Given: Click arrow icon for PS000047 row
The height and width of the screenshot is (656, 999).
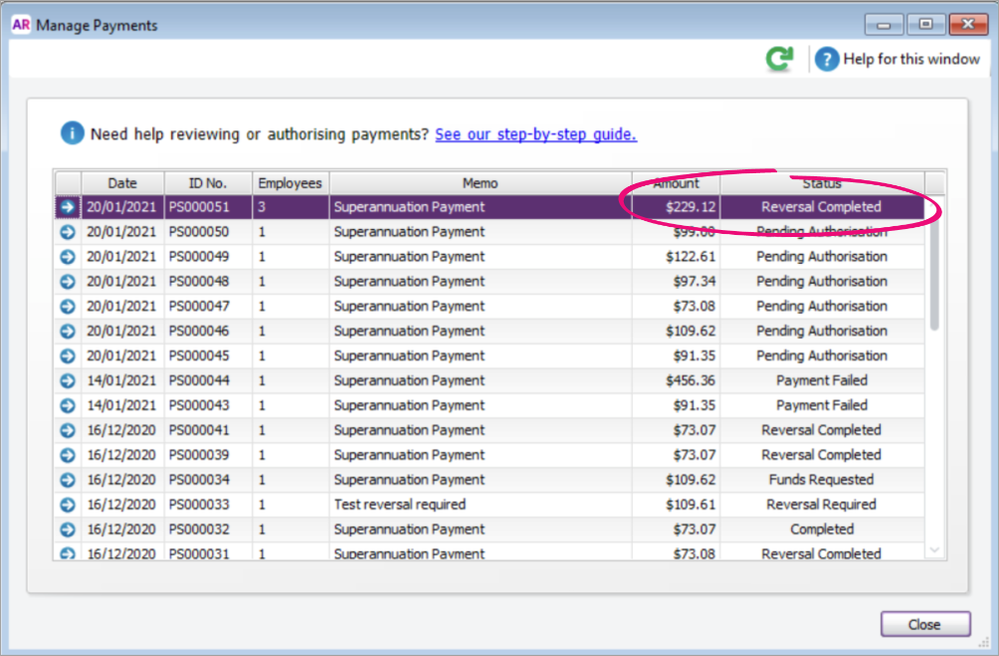Looking at the screenshot, I should point(67,306).
